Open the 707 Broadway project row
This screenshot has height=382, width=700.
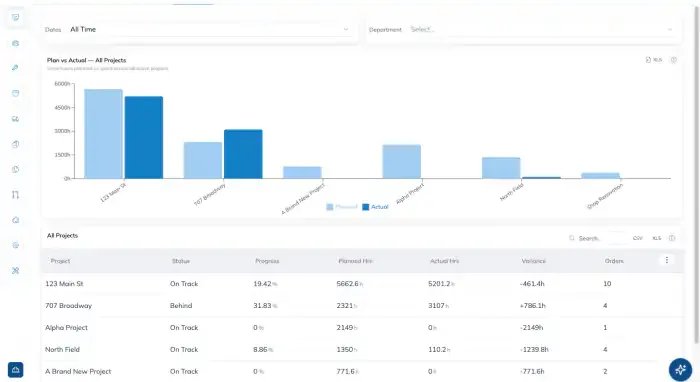pos(362,306)
